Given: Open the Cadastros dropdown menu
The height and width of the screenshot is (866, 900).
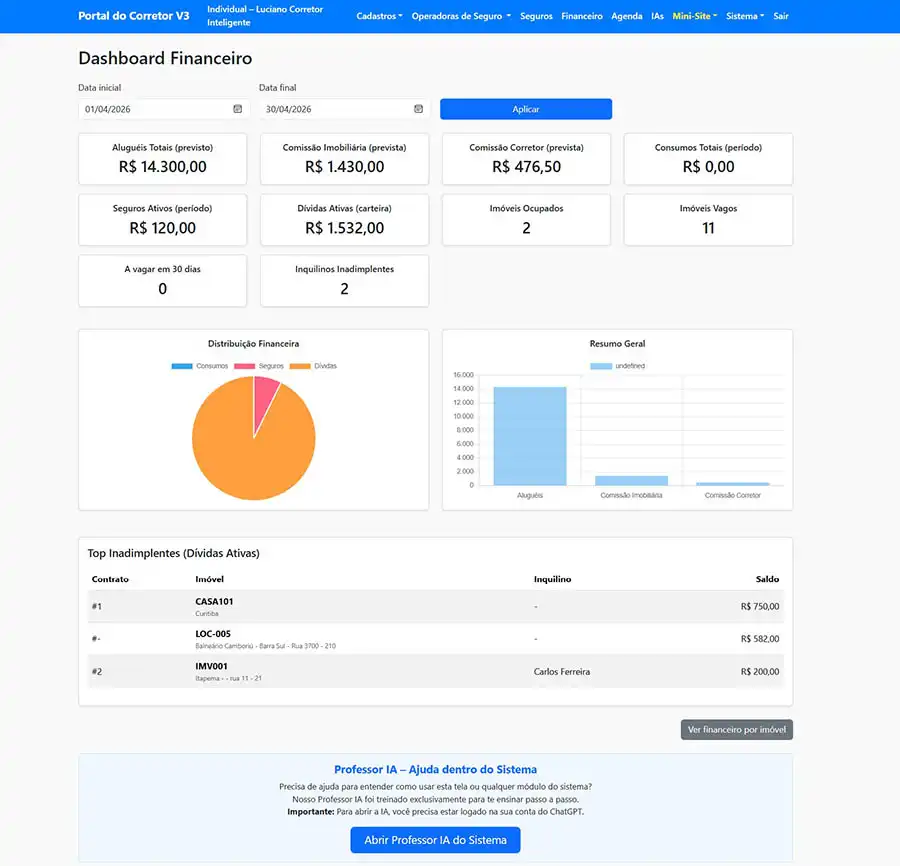Looking at the screenshot, I should pyautogui.click(x=379, y=16).
